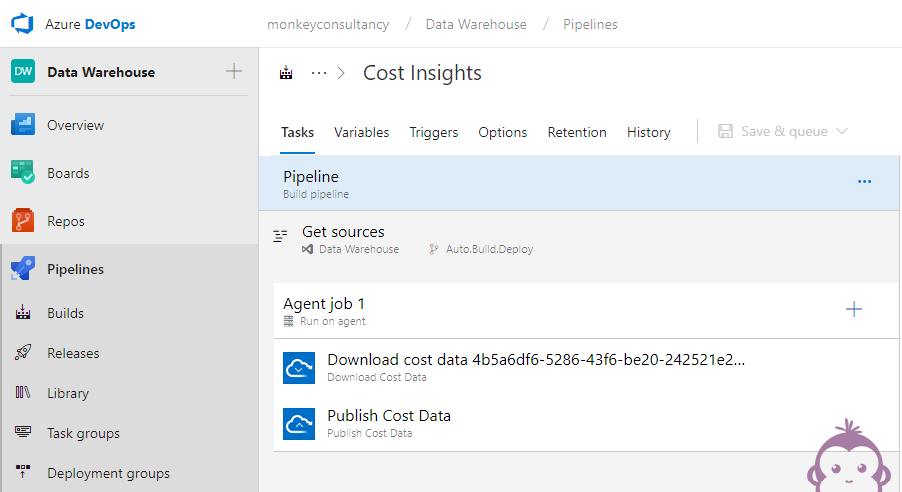
Task: Click the build pipeline icon near breadcrumb
Action: (x=286, y=73)
